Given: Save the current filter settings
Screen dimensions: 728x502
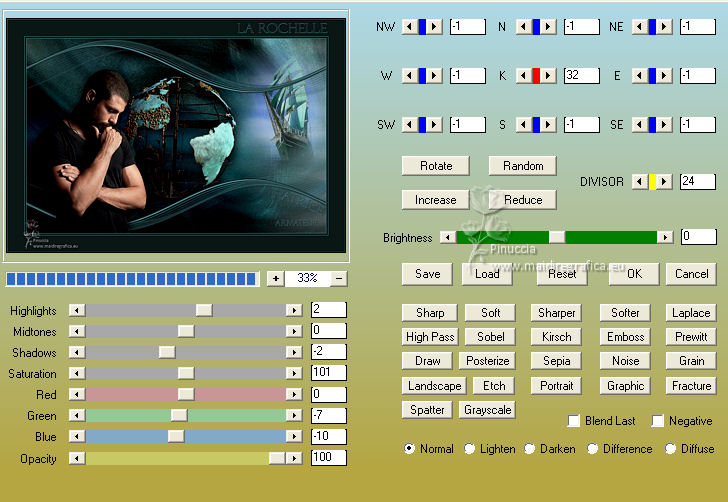Looking at the screenshot, I should (x=427, y=274).
